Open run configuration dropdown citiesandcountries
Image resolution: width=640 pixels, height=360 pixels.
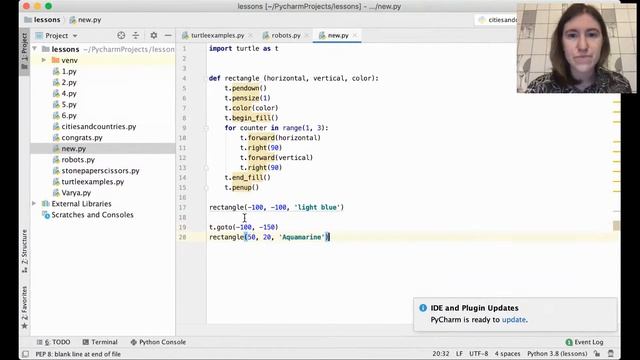click(x=497, y=20)
